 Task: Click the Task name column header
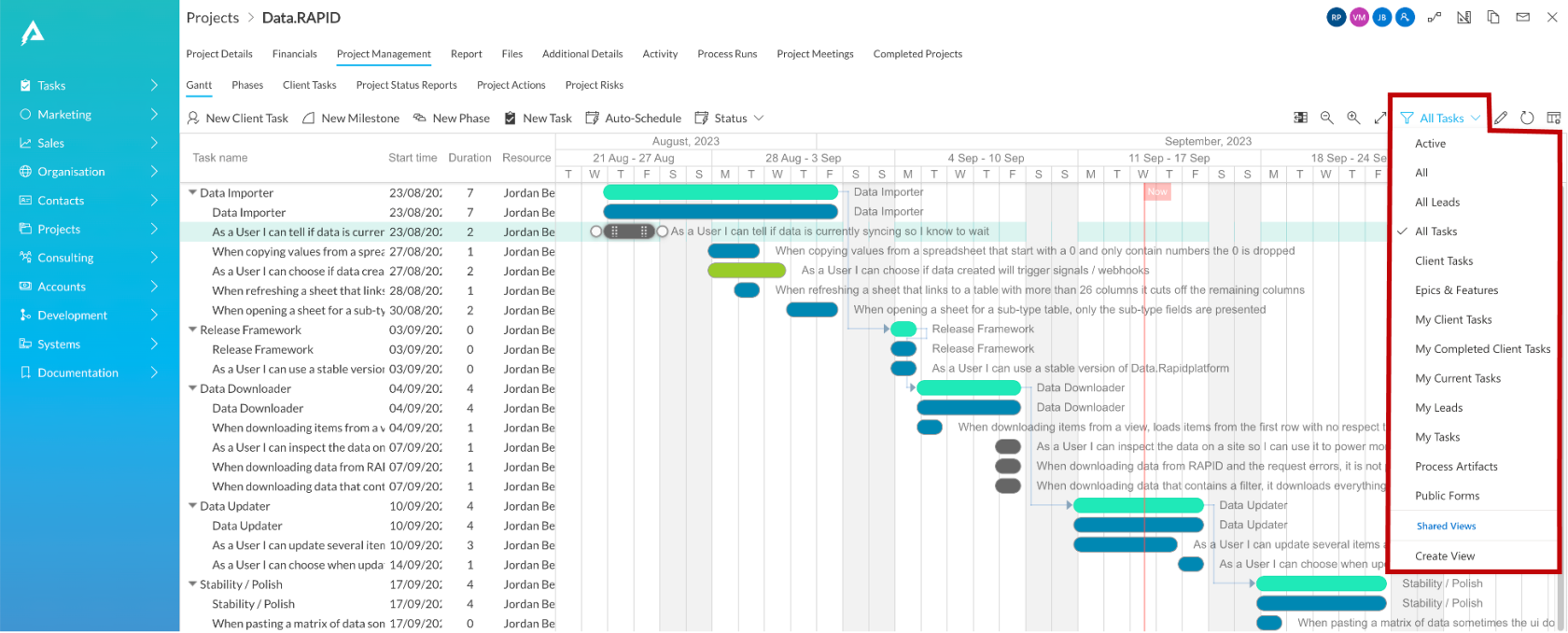click(220, 158)
